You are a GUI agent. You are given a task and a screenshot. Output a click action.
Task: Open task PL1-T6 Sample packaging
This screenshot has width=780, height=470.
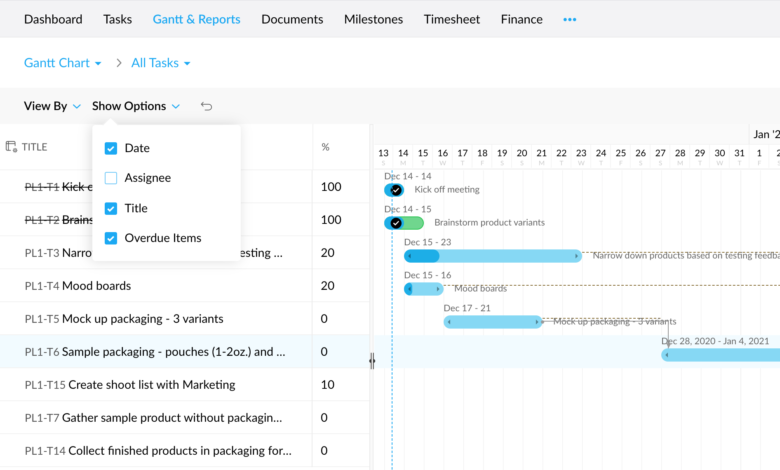[155, 352]
